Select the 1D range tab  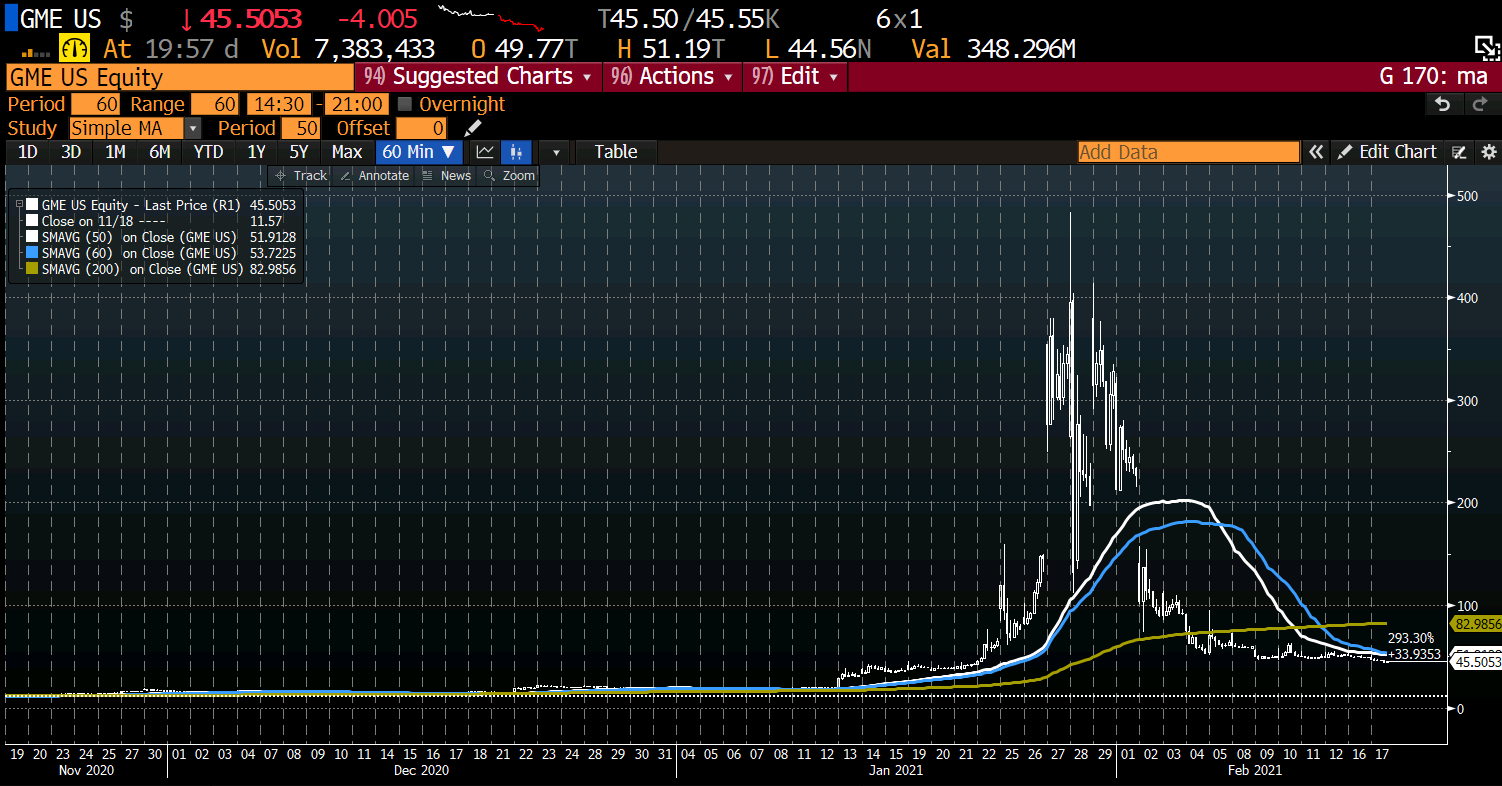click(x=28, y=152)
